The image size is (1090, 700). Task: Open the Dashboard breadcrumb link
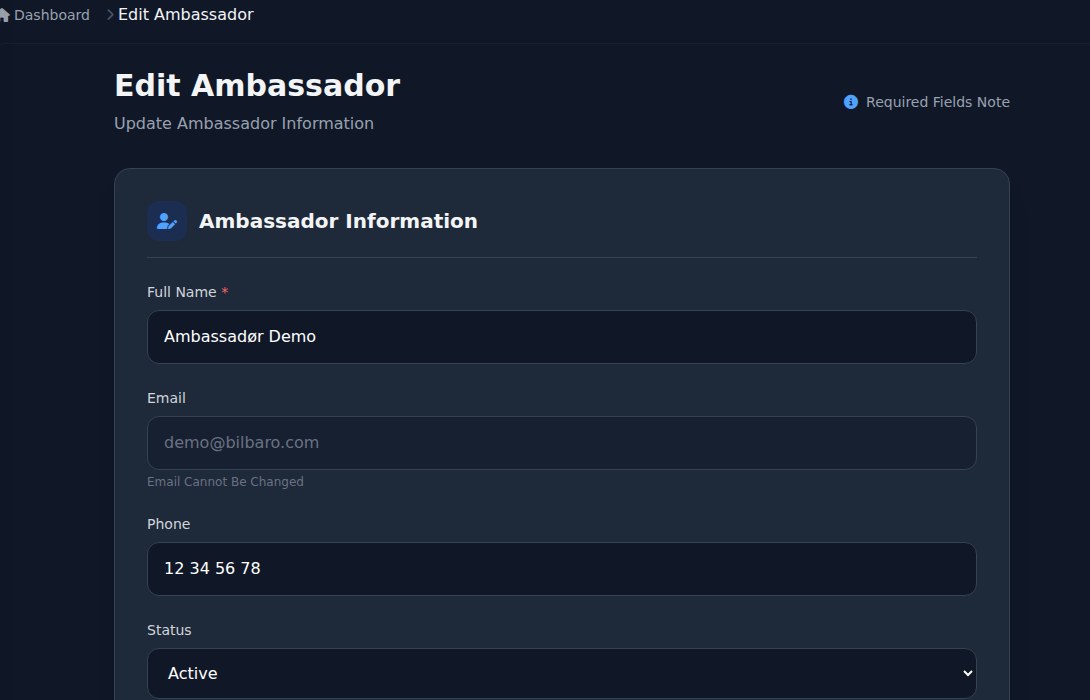51,15
